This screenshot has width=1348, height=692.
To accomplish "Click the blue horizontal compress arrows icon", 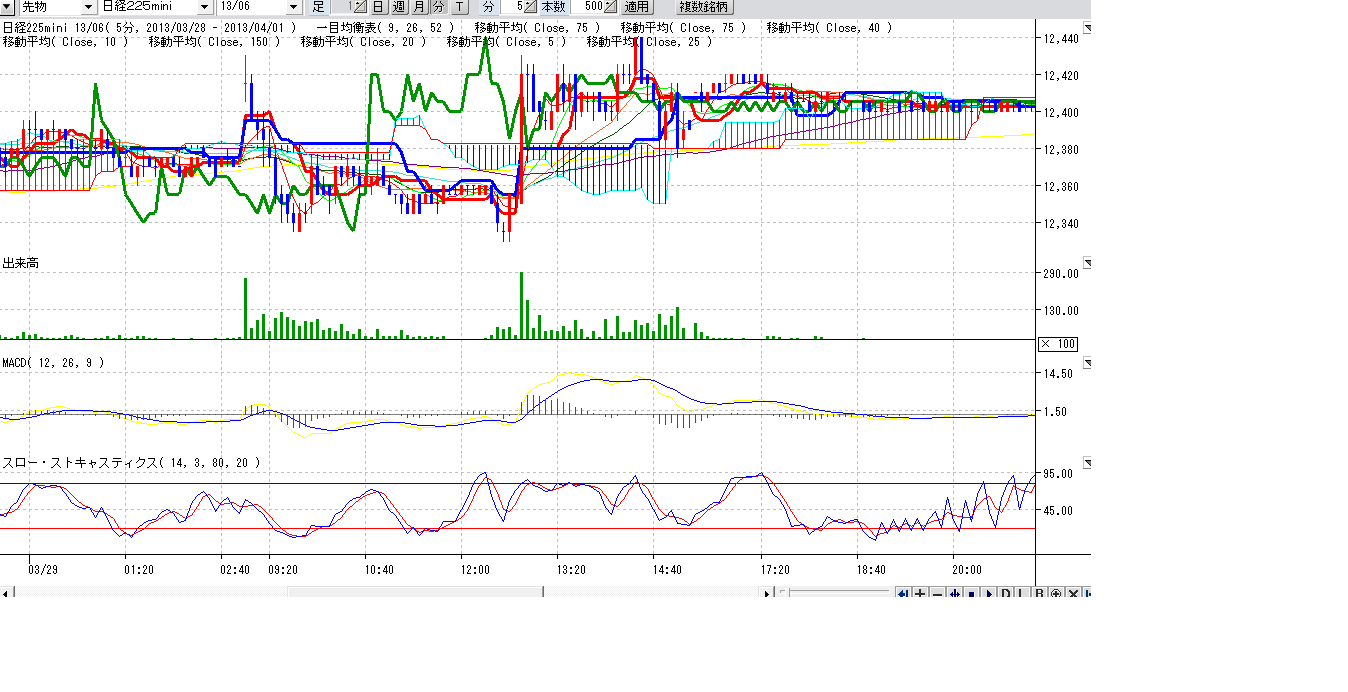I will [954, 594].
